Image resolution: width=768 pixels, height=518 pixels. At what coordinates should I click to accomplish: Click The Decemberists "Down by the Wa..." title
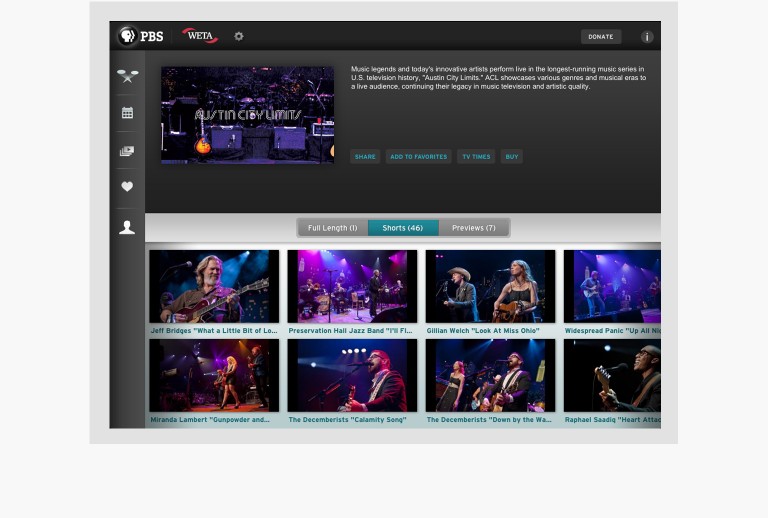pos(489,420)
